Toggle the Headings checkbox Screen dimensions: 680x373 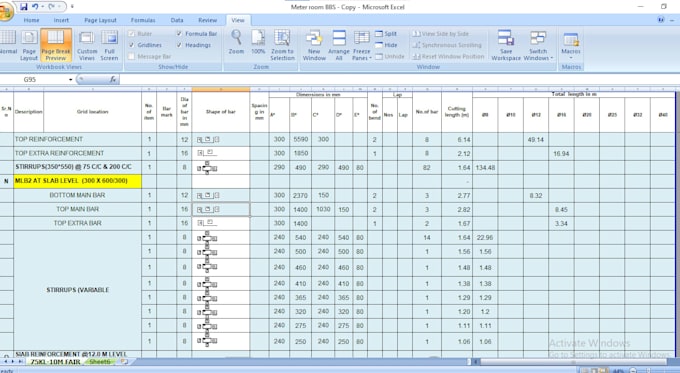pyautogui.click(x=179, y=45)
